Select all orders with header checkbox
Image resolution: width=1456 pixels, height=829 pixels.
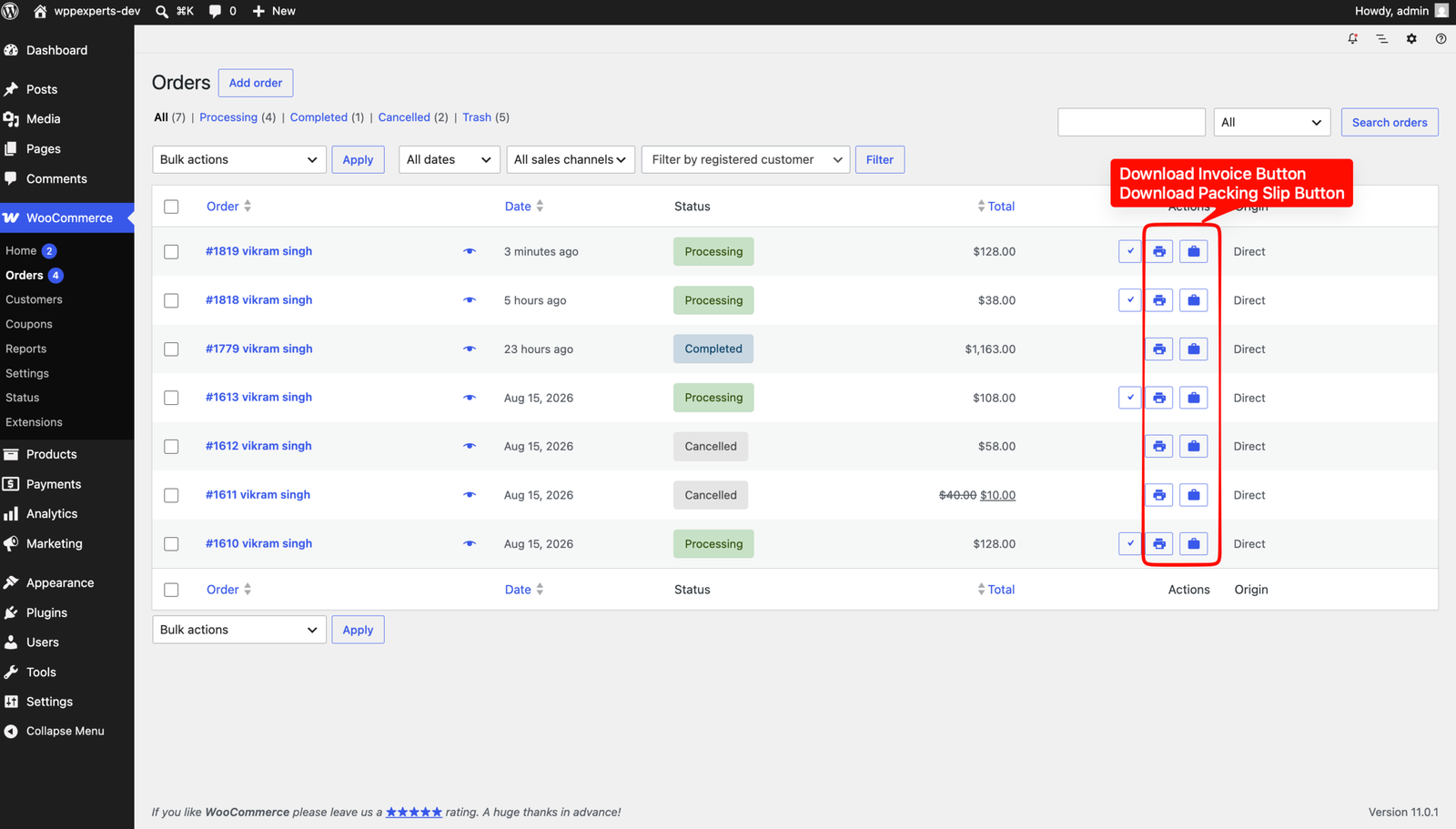(x=171, y=207)
